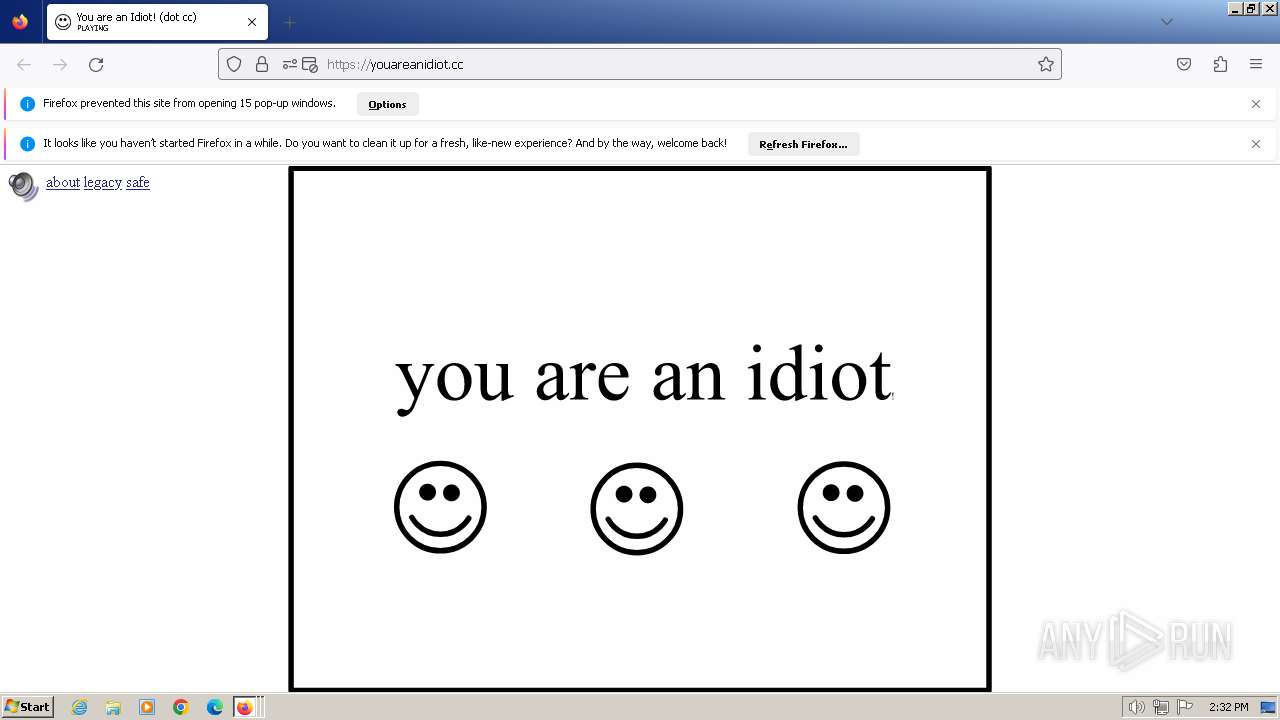Toggle the page's speaker sound icon
1280x720 pixels.
point(23,186)
